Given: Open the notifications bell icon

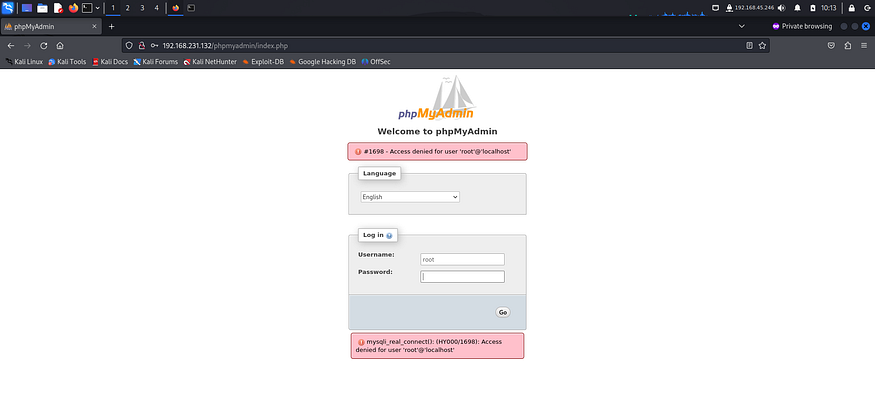Looking at the screenshot, I should 797,8.
